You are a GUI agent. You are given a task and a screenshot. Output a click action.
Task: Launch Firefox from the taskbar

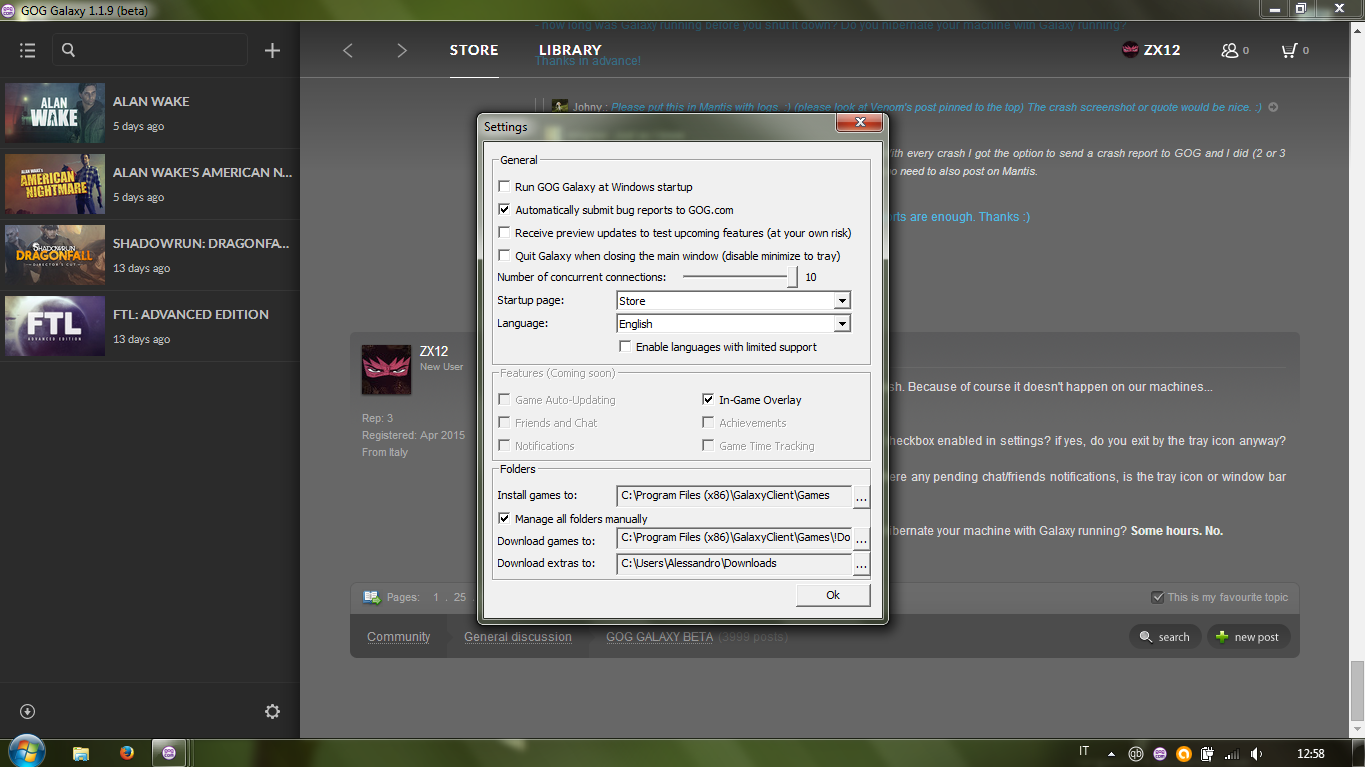[126, 753]
